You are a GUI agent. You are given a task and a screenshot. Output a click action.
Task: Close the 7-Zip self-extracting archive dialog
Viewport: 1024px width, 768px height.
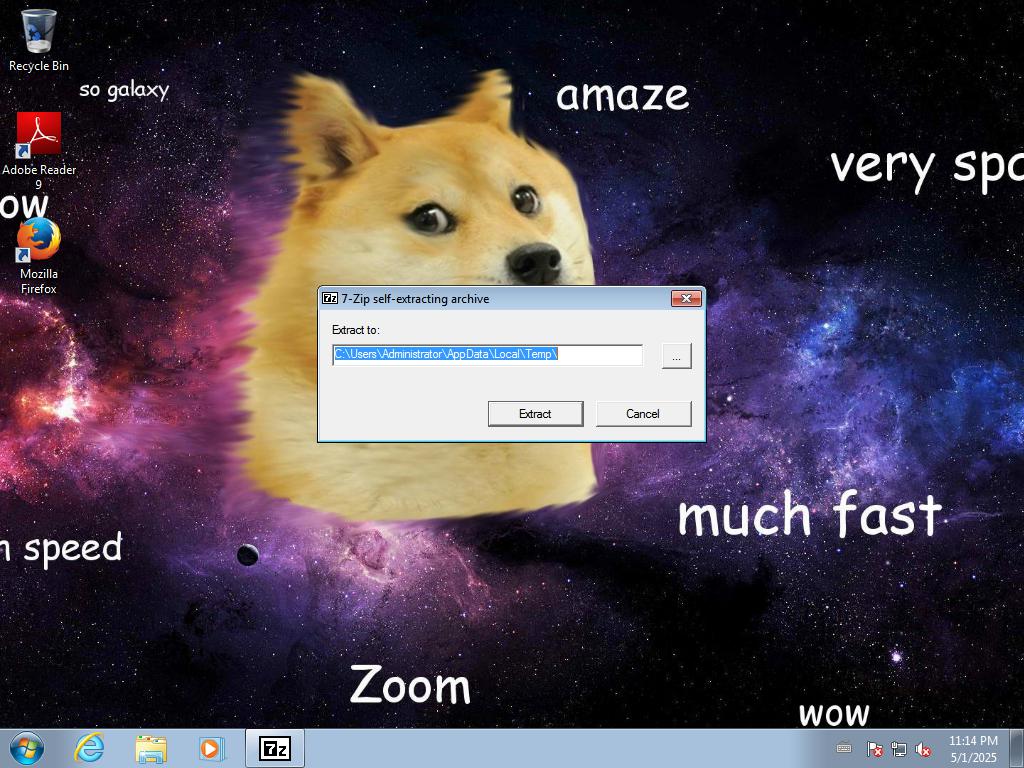[x=686, y=298]
